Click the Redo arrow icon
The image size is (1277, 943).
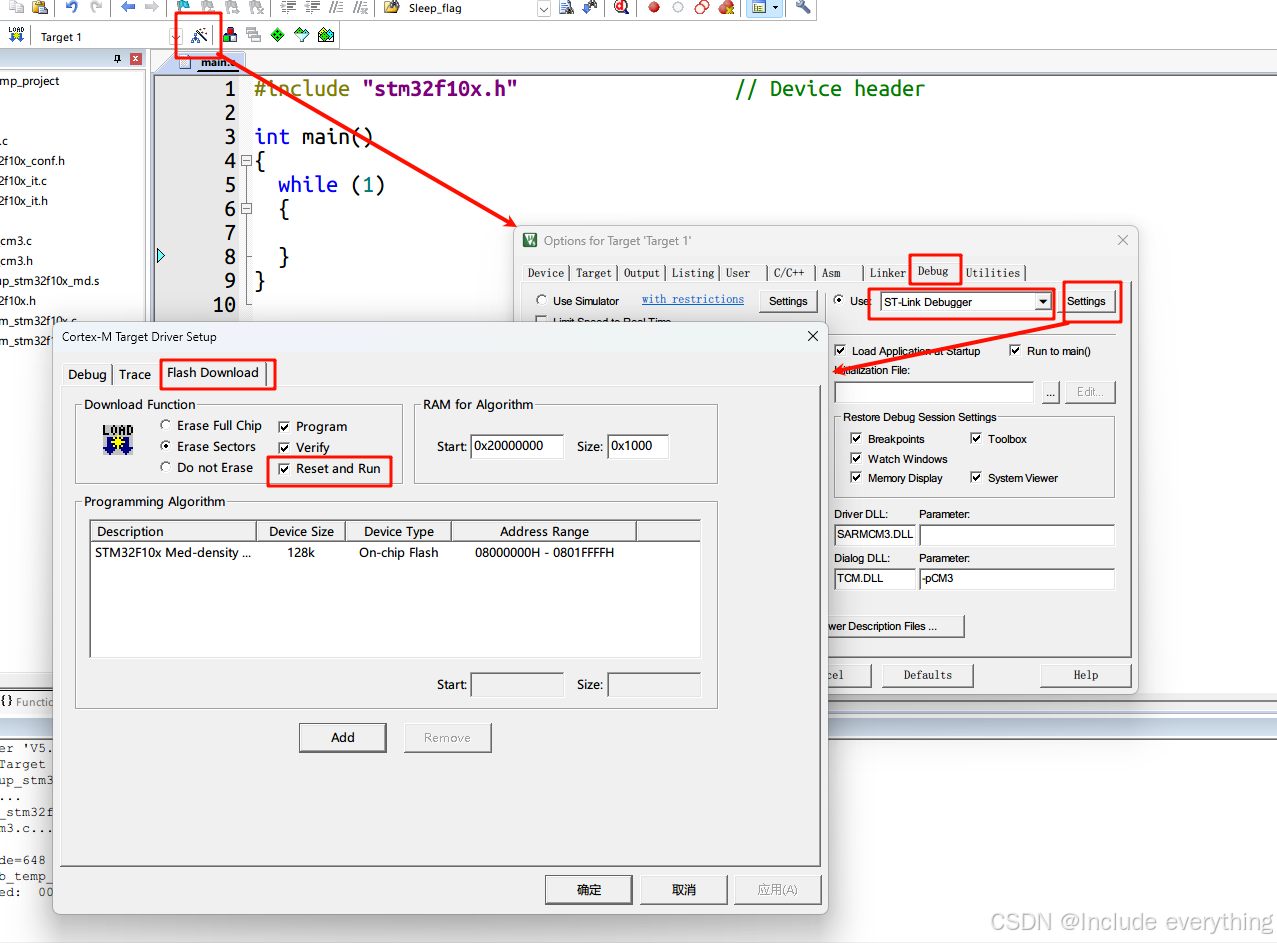point(96,8)
